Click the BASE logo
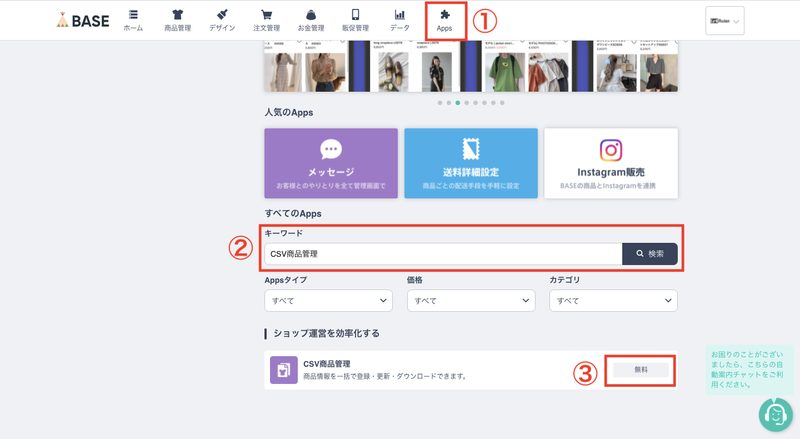This screenshot has height=439, width=800. pyautogui.click(x=83, y=20)
